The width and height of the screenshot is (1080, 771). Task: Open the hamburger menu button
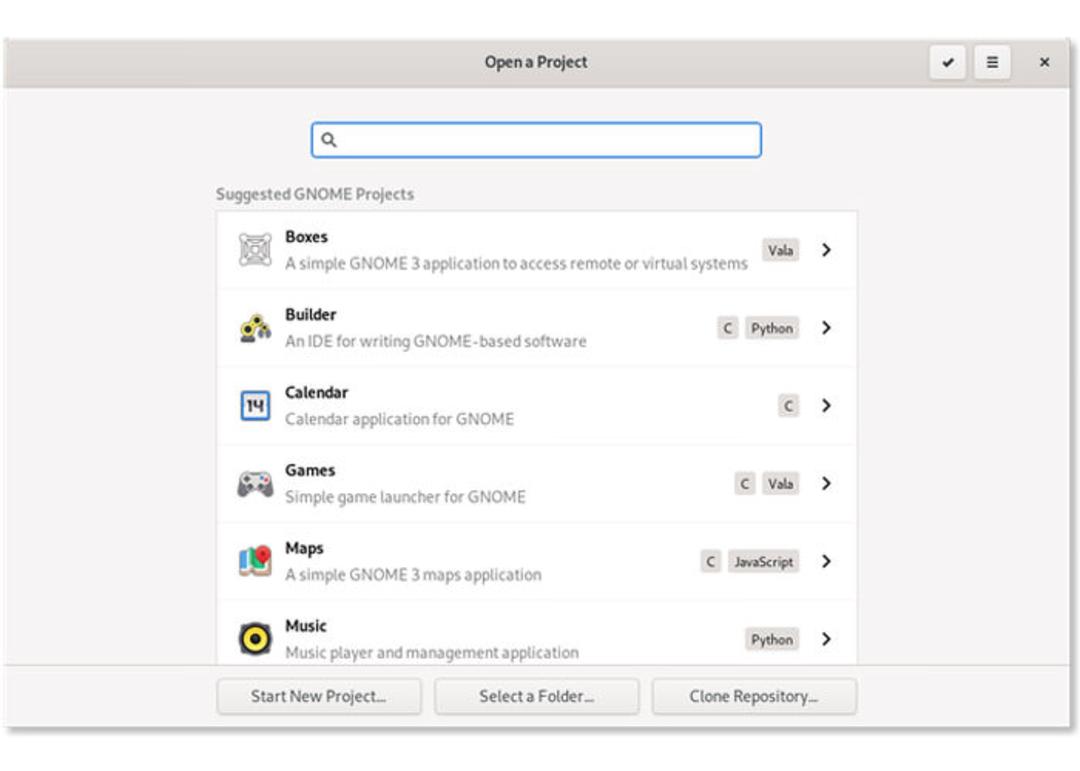pos(992,63)
